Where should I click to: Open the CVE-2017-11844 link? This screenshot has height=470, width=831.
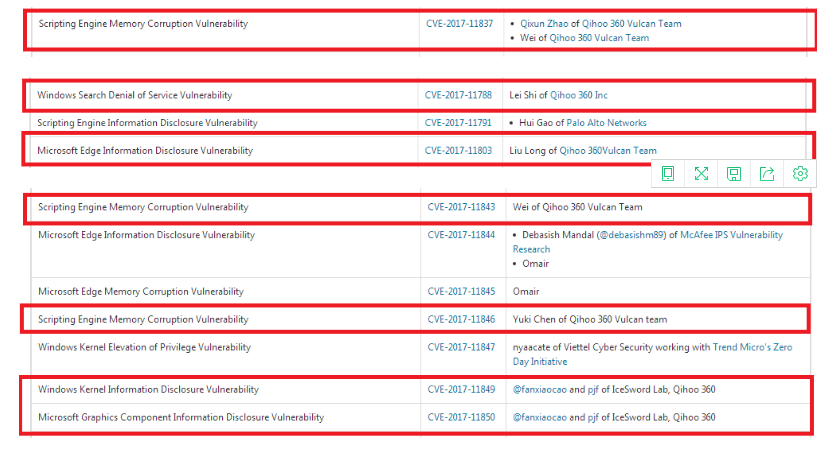click(x=461, y=235)
